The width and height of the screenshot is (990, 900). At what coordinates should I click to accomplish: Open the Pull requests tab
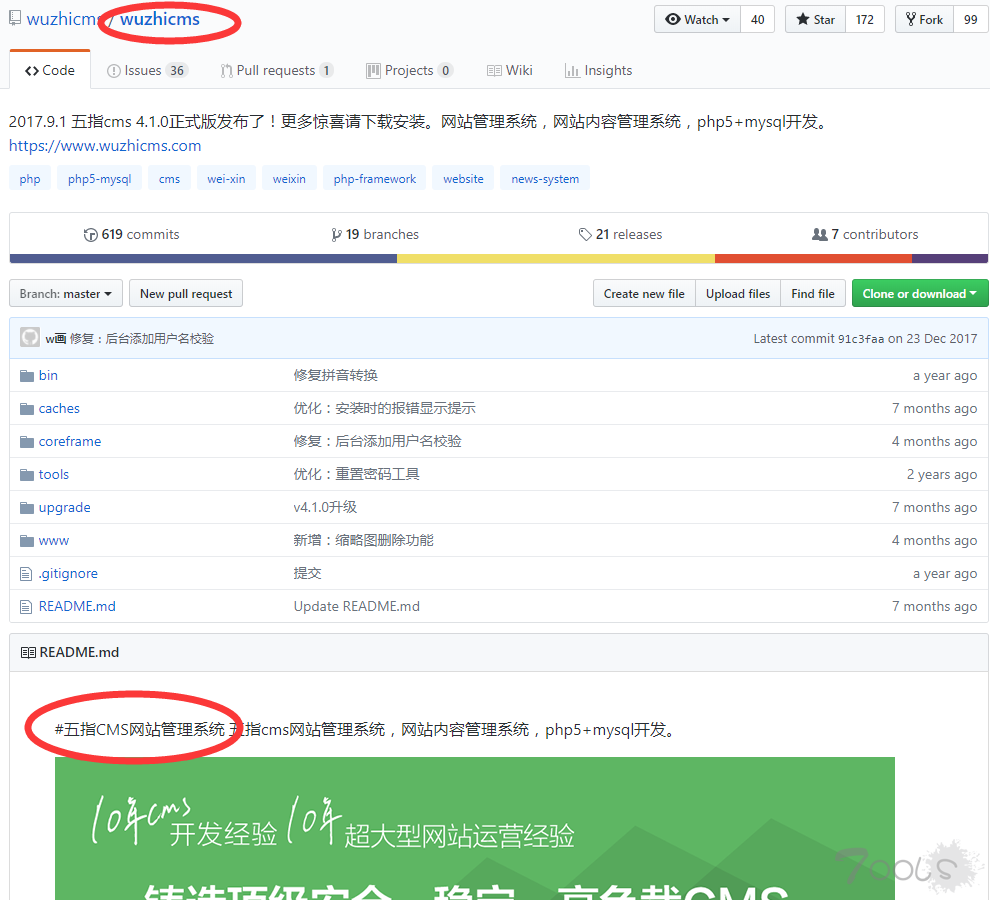pyautogui.click(x=277, y=70)
